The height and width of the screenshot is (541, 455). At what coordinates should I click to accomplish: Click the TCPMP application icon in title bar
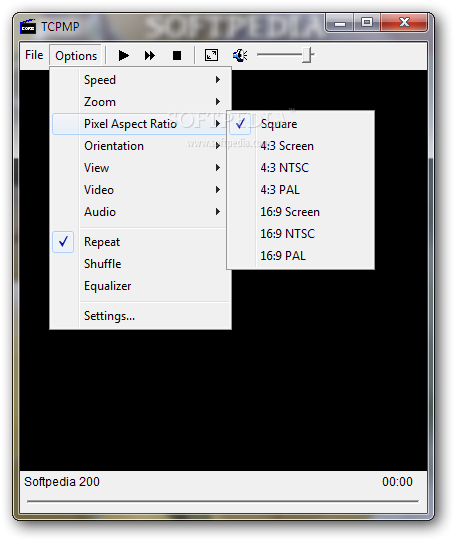coord(28,27)
